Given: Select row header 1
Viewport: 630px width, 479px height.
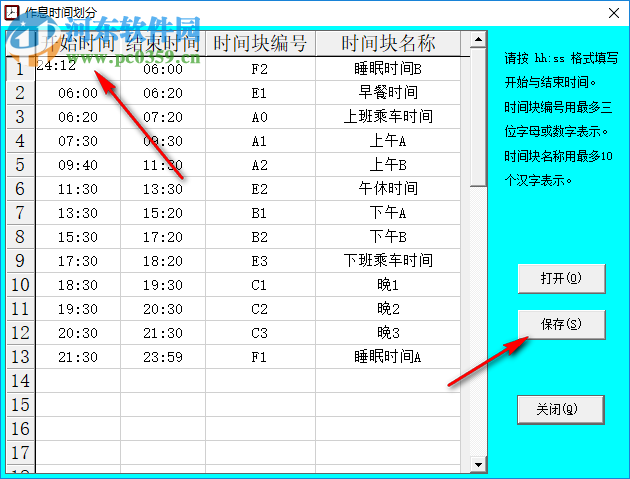Looking at the screenshot, I should tap(20, 69).
